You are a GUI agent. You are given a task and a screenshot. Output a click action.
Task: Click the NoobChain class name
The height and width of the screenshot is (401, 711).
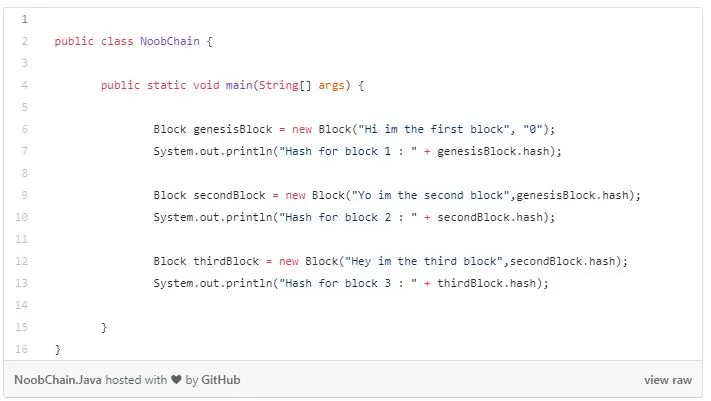[170, 41]
